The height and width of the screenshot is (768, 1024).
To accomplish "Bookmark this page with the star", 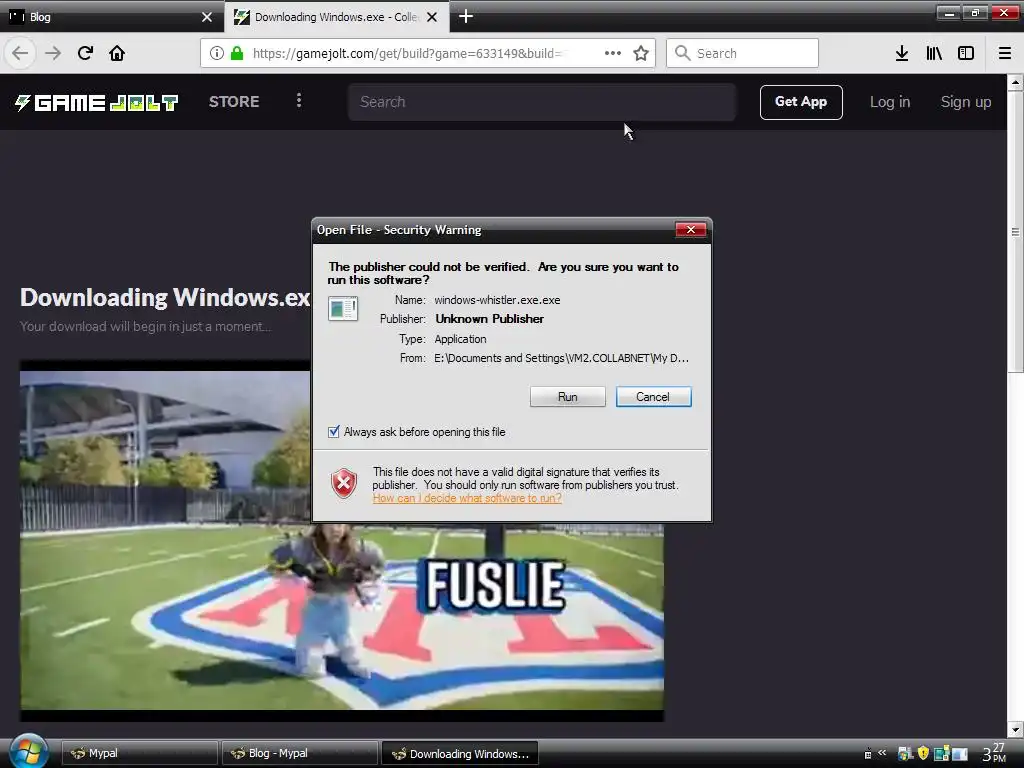I will [641, 53].
